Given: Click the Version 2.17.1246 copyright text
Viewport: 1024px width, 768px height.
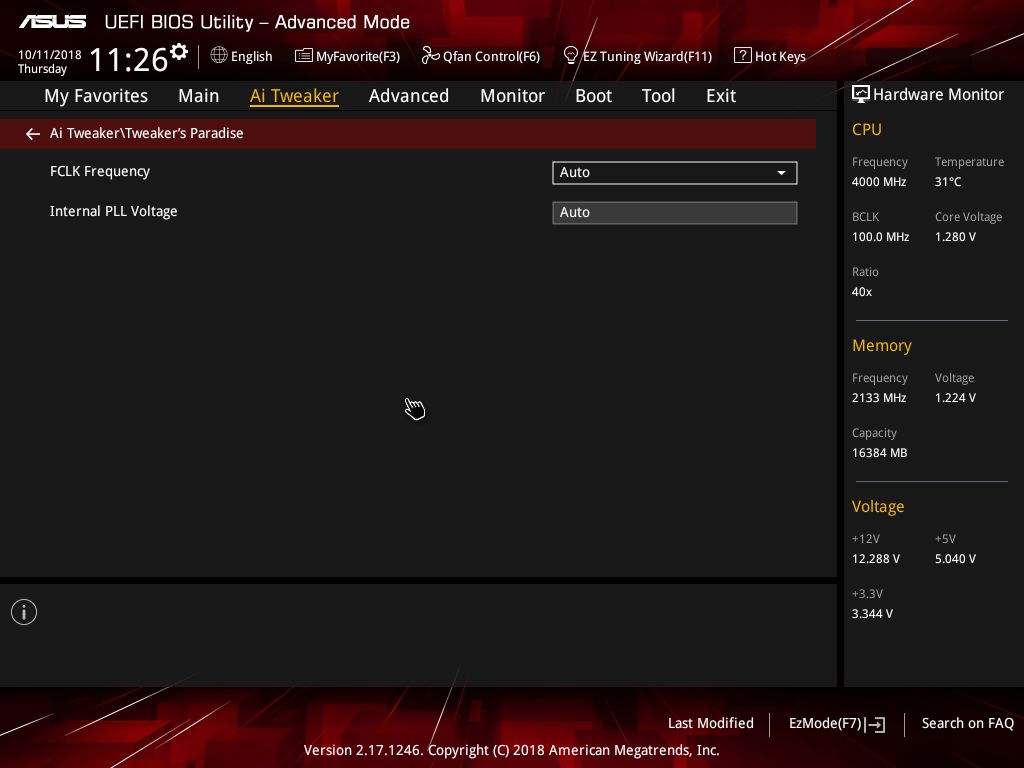Looking at the screenshot, I should 511,750.
